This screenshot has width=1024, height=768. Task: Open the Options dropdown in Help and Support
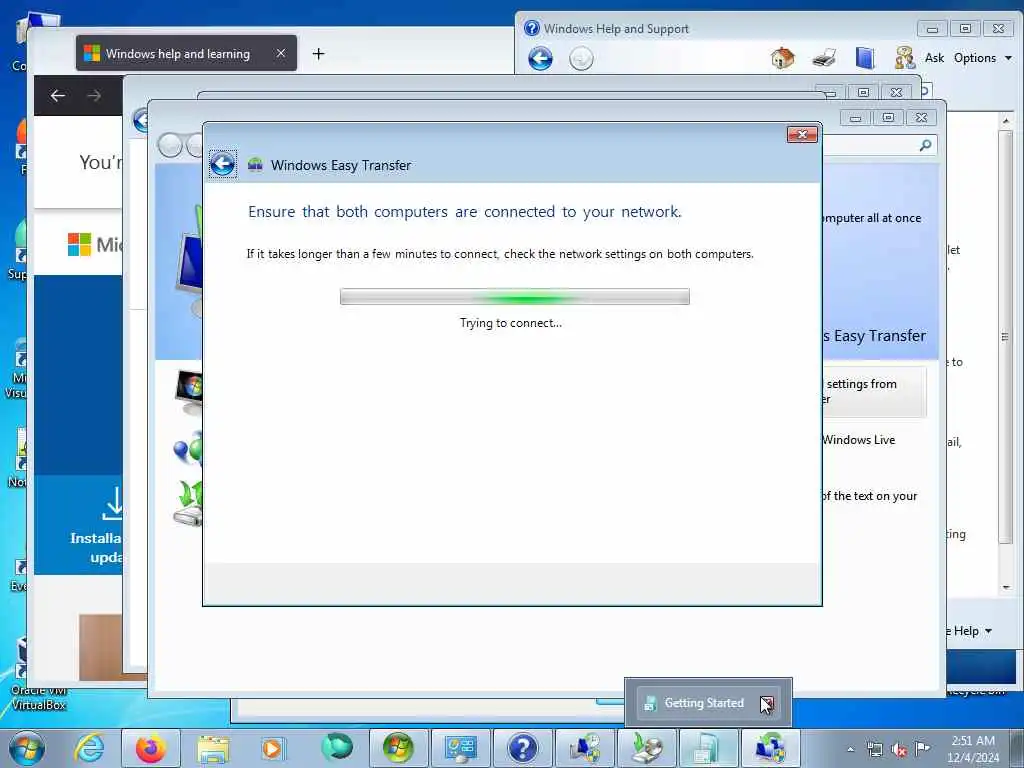point(982,58)
